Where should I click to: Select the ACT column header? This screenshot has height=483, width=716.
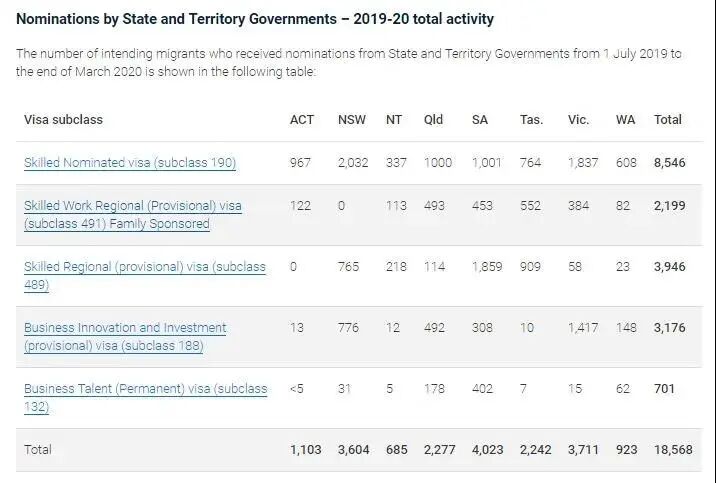click(301, 120)
